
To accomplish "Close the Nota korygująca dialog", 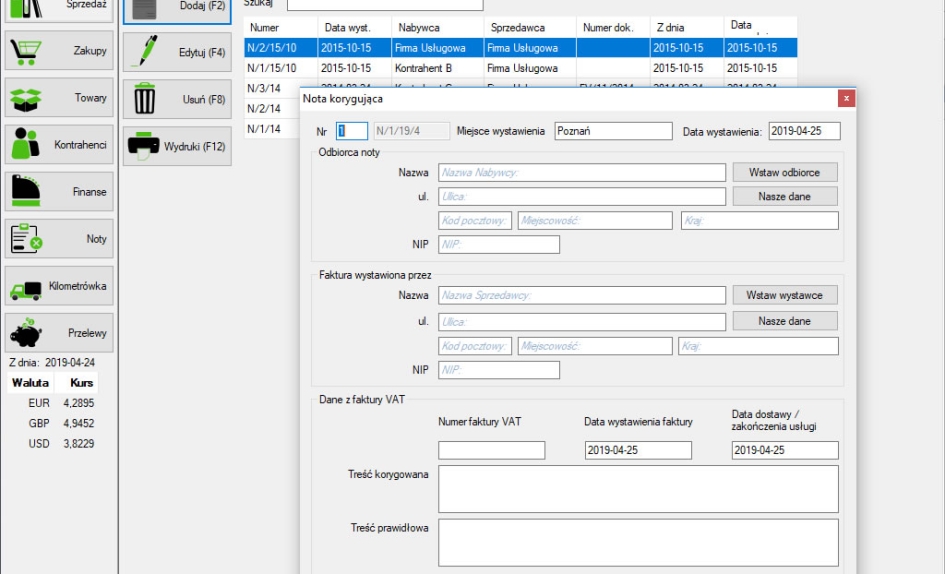I will click(847, 98).
